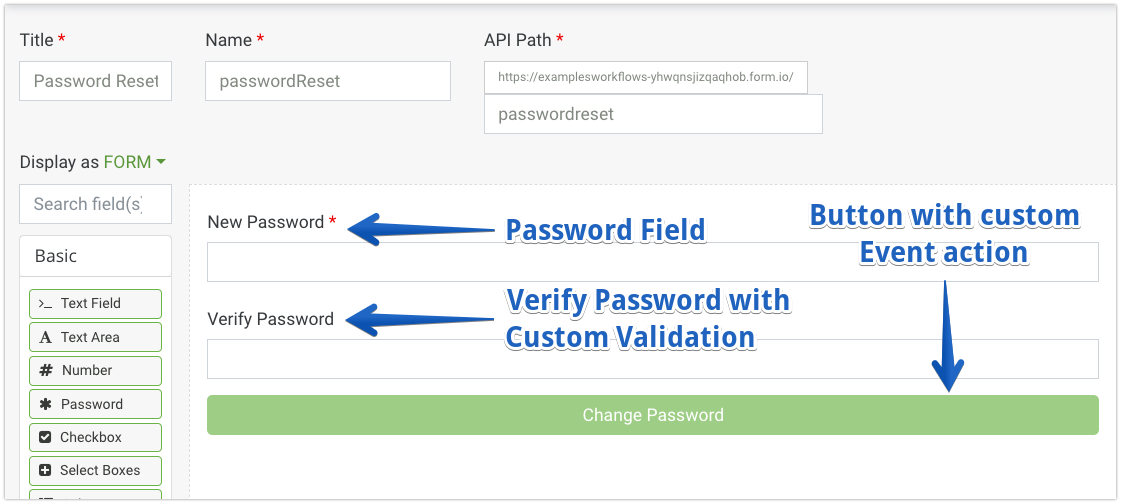This screenshot has width=1121, height=504.
Task: Click the API Path label
Action: point(517,40)
